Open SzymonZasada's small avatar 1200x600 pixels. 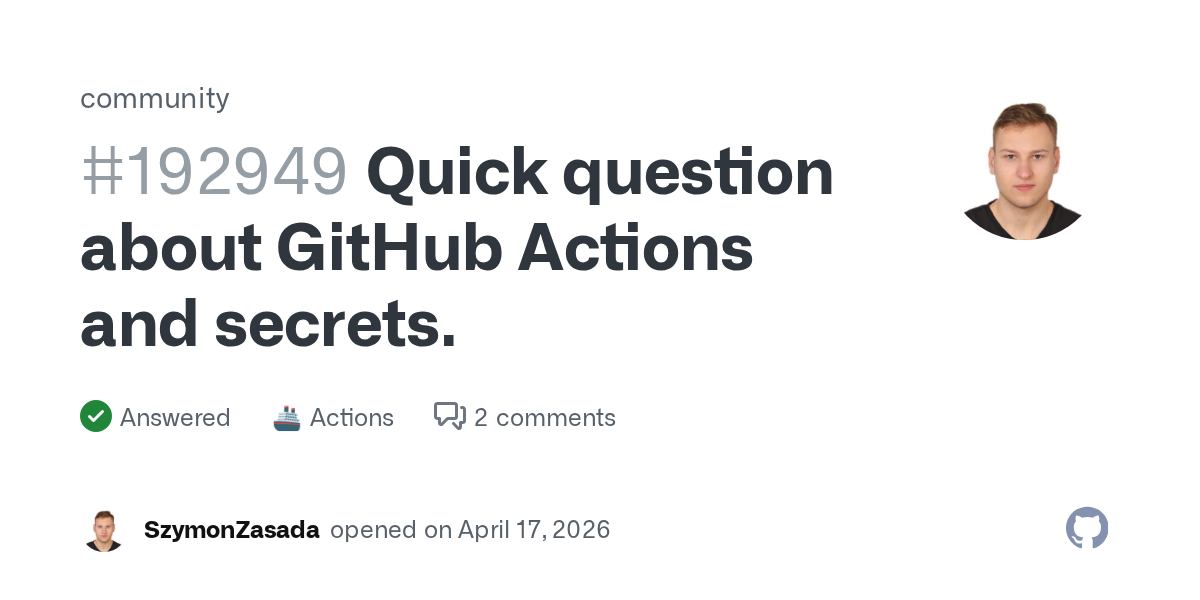(104, 530)
